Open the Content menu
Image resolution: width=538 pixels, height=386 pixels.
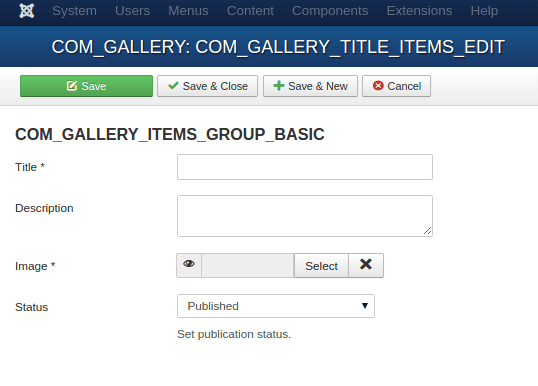250,11
